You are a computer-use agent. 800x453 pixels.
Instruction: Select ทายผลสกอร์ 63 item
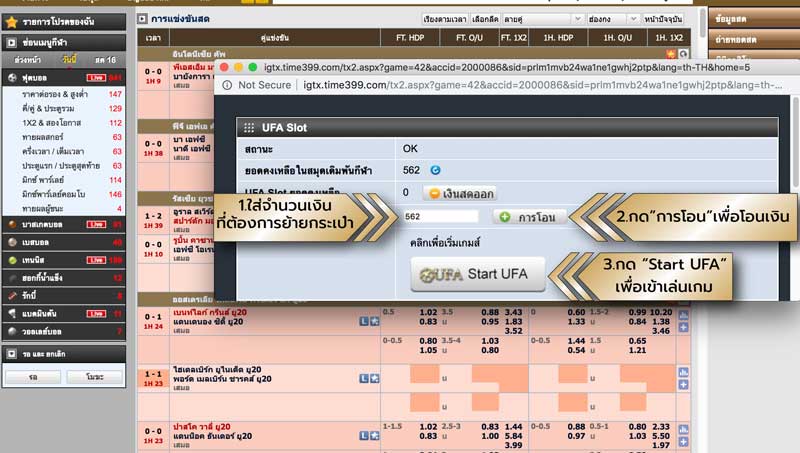[x=64, y=137]
